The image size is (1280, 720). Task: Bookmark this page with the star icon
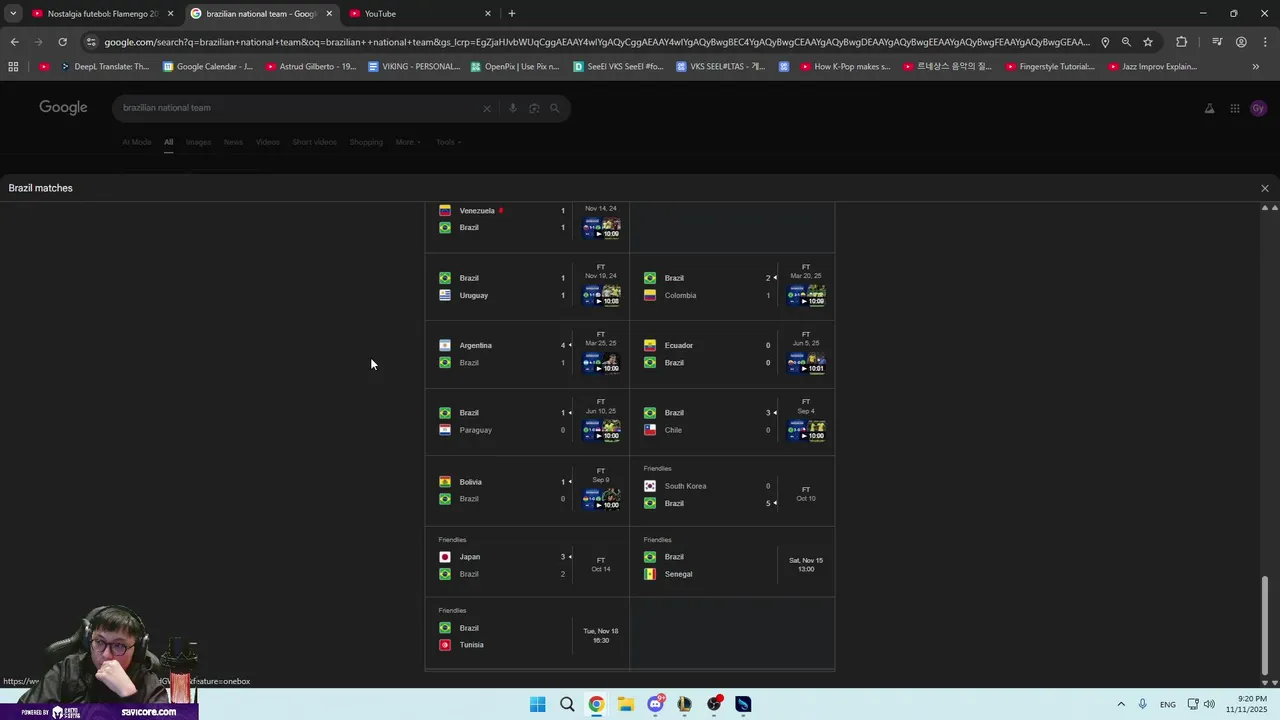[1148, 42]
